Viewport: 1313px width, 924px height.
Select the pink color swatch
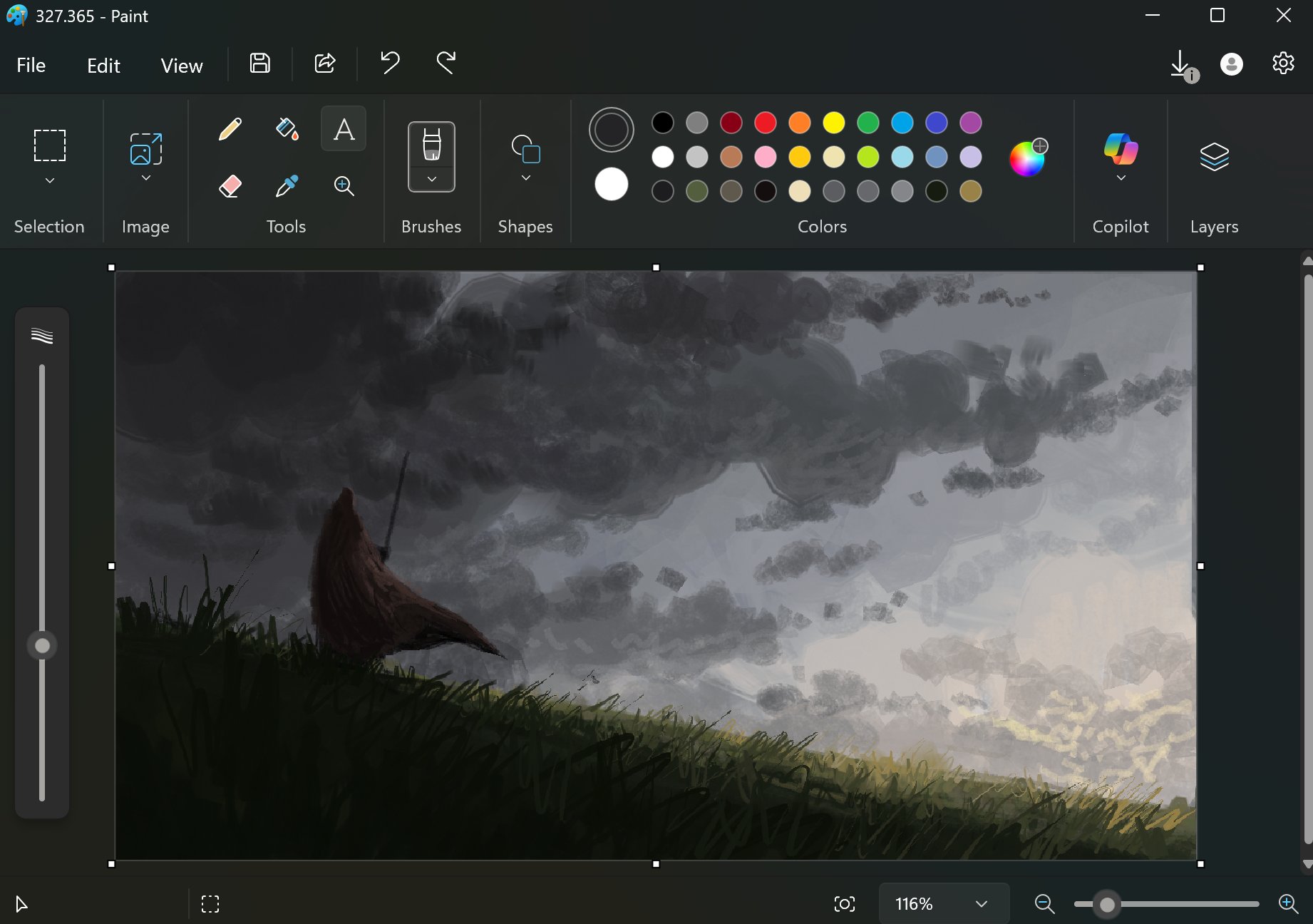(x=766, y=157)
